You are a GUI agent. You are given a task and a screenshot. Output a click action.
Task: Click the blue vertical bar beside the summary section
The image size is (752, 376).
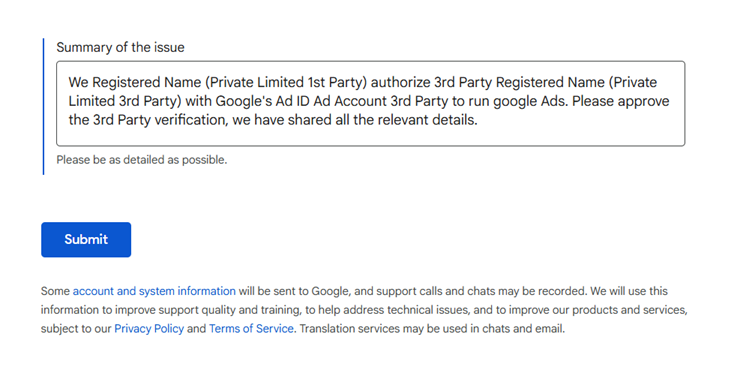[43, 106]
